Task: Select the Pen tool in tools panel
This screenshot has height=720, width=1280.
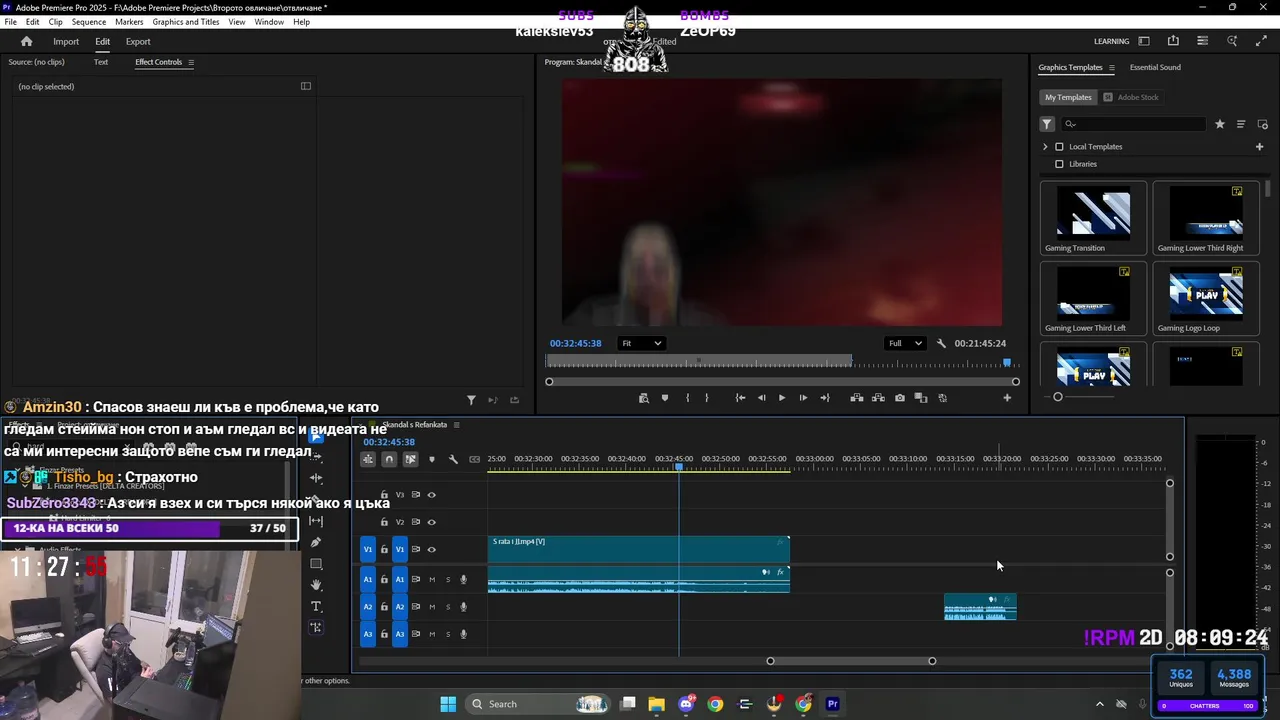Action: [316, 542]
